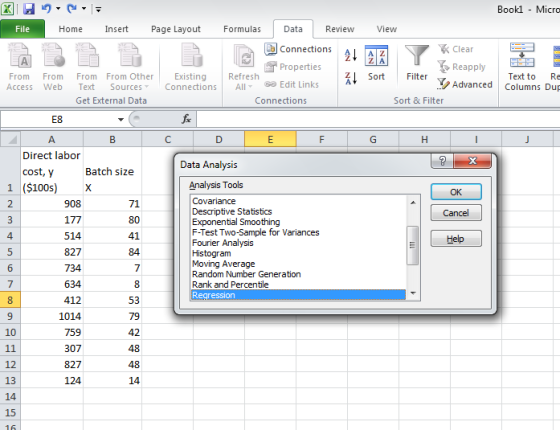Select Random Number Generation tool
This screenshot has height=430, width=560.
click(x=298, y=274)
